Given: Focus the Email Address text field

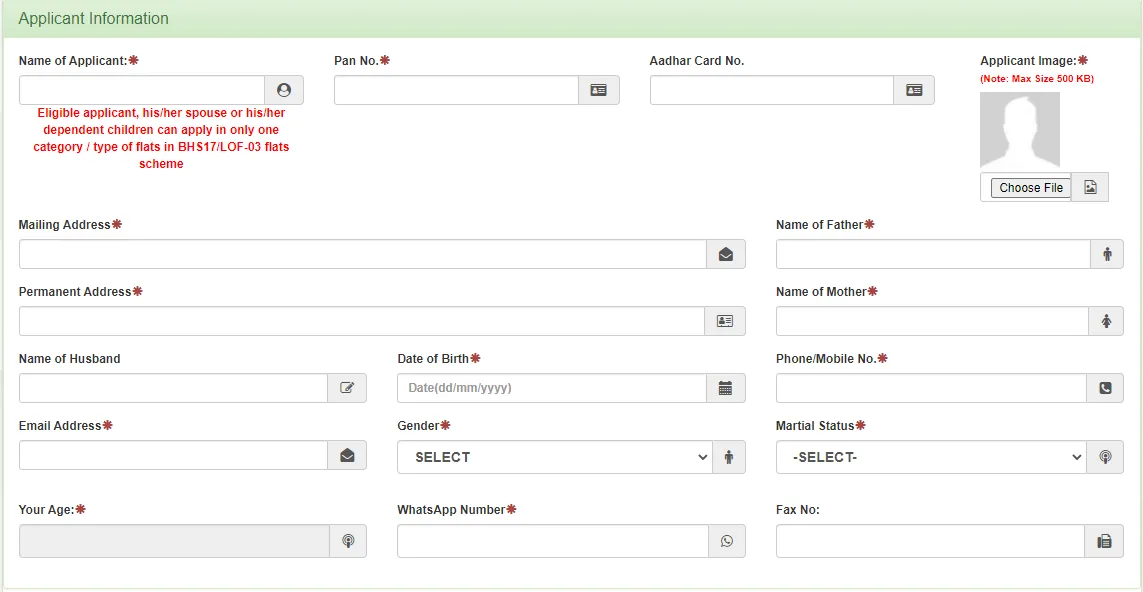Looking at the screenshot, I should tap(173, 455).
